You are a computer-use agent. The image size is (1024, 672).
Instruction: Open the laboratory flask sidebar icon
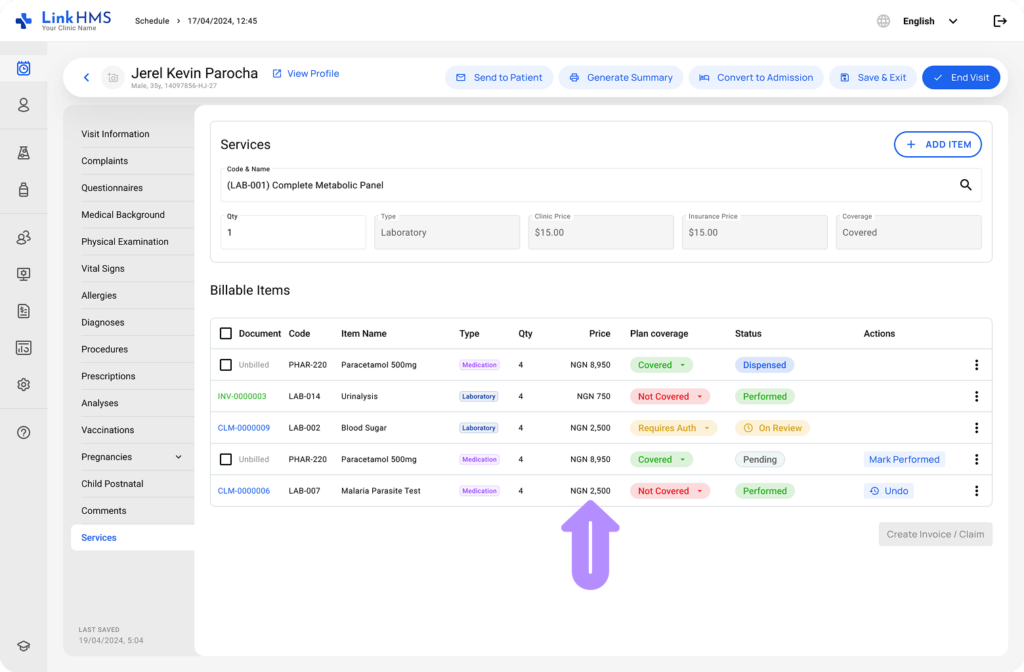point(24,153)
